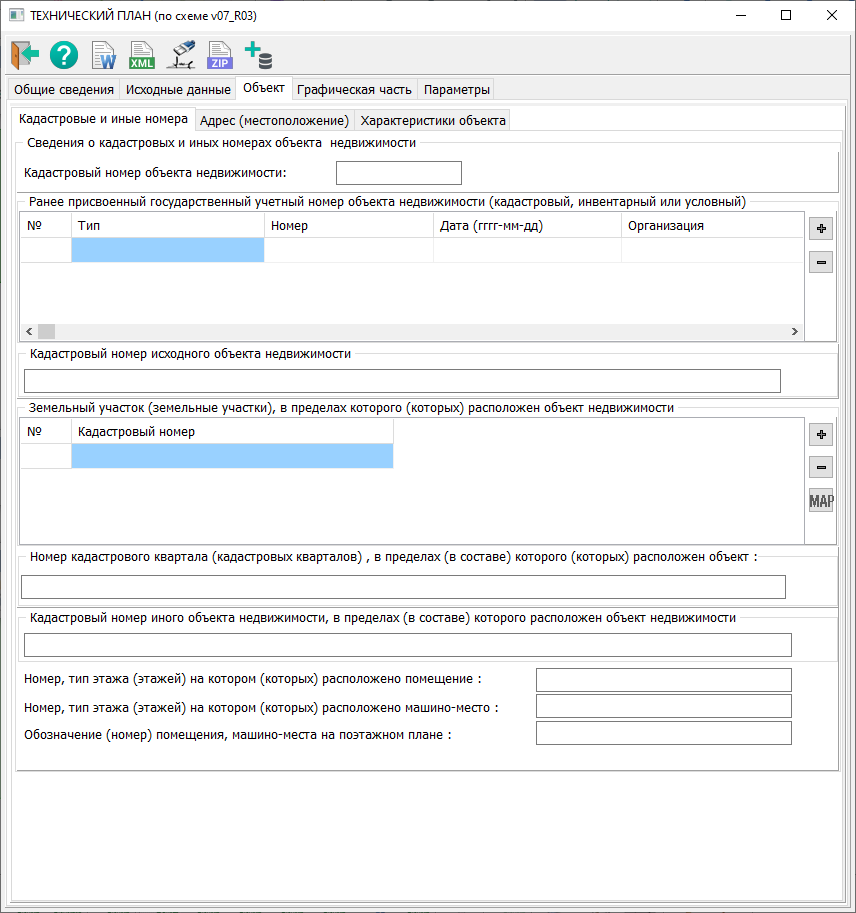Remove a land plot cadastral number row

coord(821,468)
